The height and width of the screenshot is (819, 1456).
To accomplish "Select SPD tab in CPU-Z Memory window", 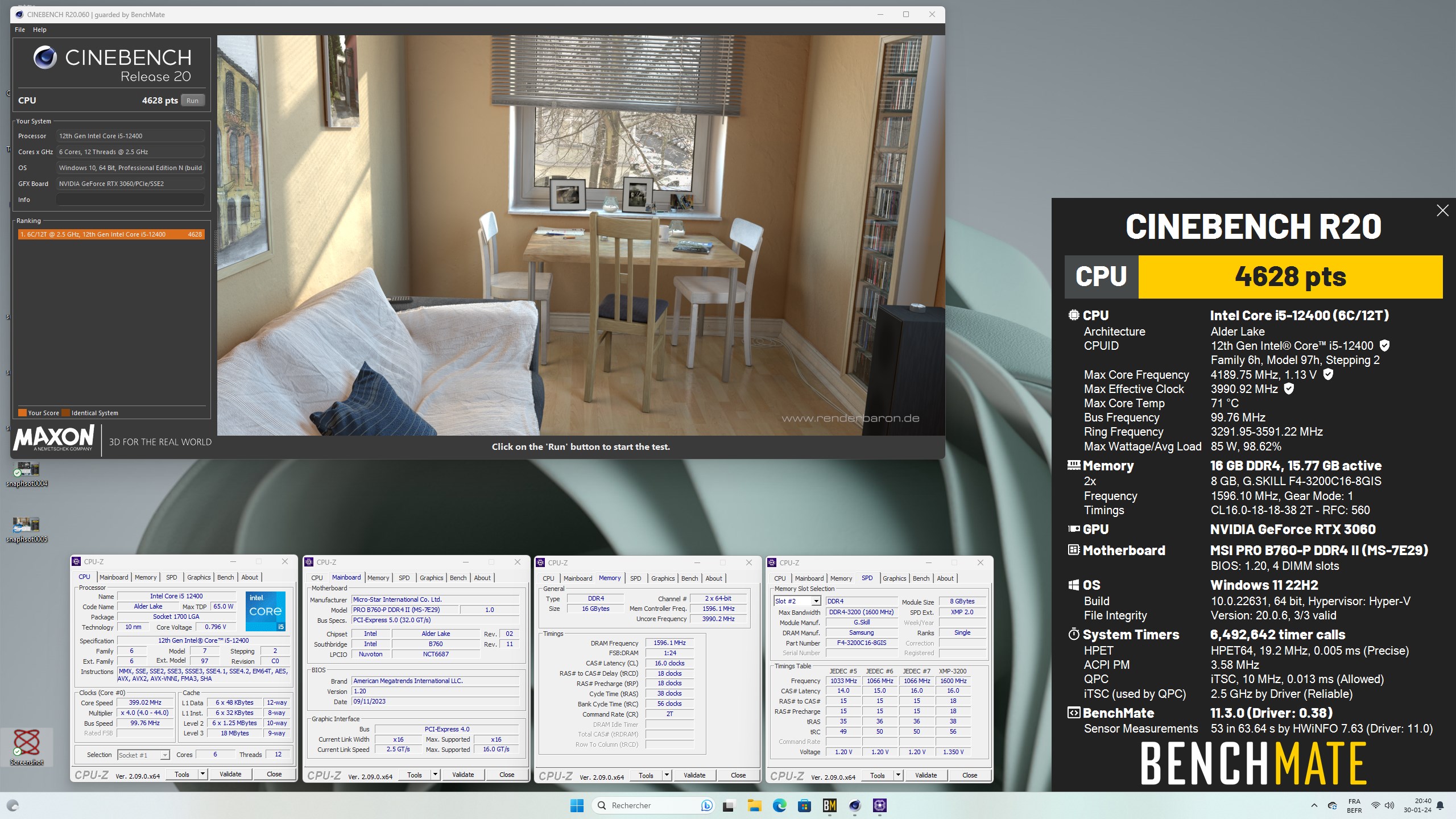I will [636, 578].
